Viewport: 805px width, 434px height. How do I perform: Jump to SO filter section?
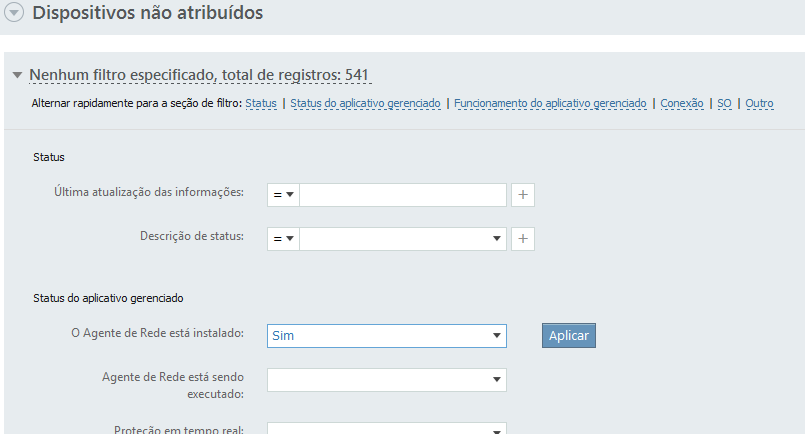(x=724, y=103)
